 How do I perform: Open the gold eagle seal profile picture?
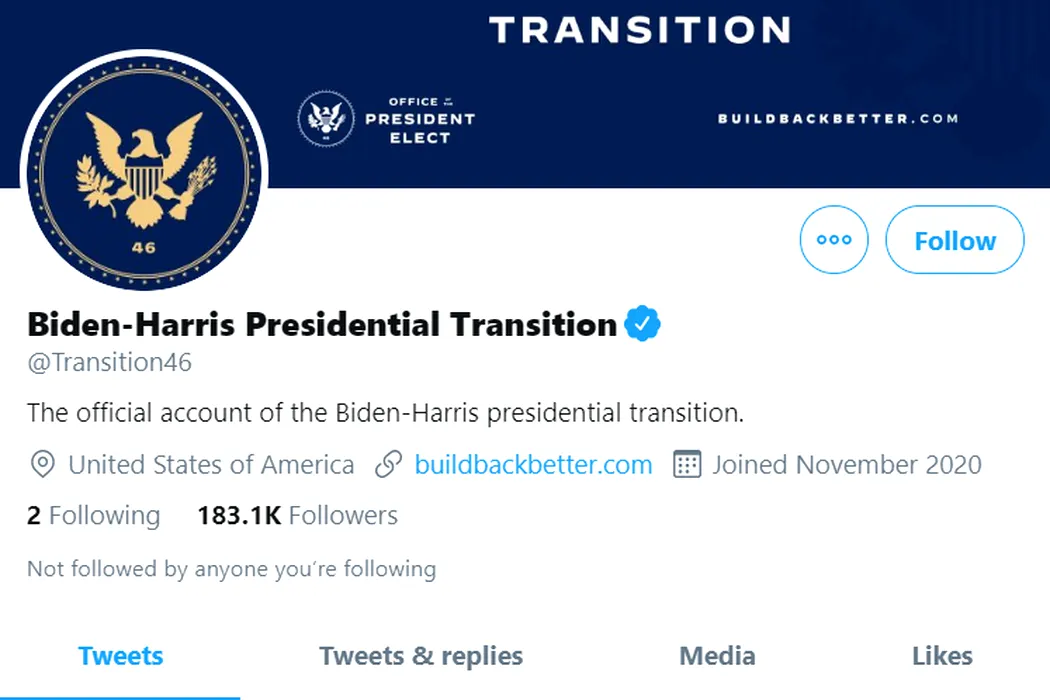click(x=144, y=171)
